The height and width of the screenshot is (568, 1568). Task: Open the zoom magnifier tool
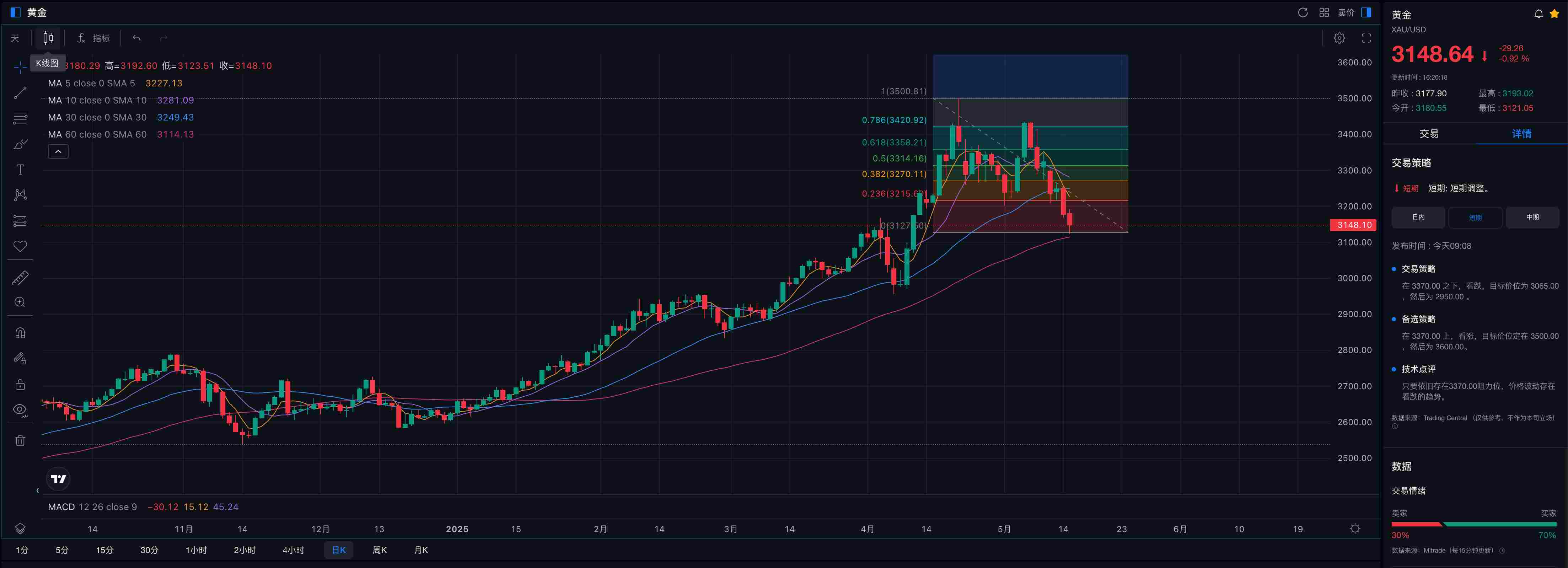20,302
